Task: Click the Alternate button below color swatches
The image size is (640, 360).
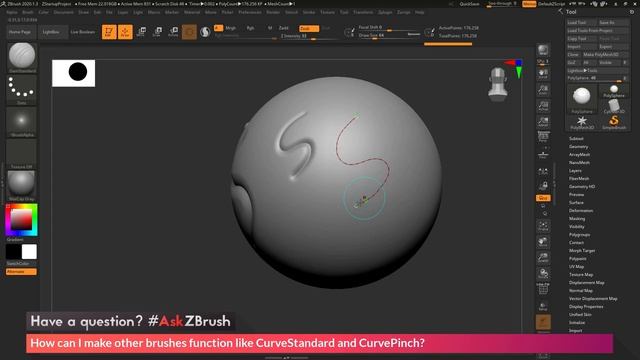Action: click(21, 271)
